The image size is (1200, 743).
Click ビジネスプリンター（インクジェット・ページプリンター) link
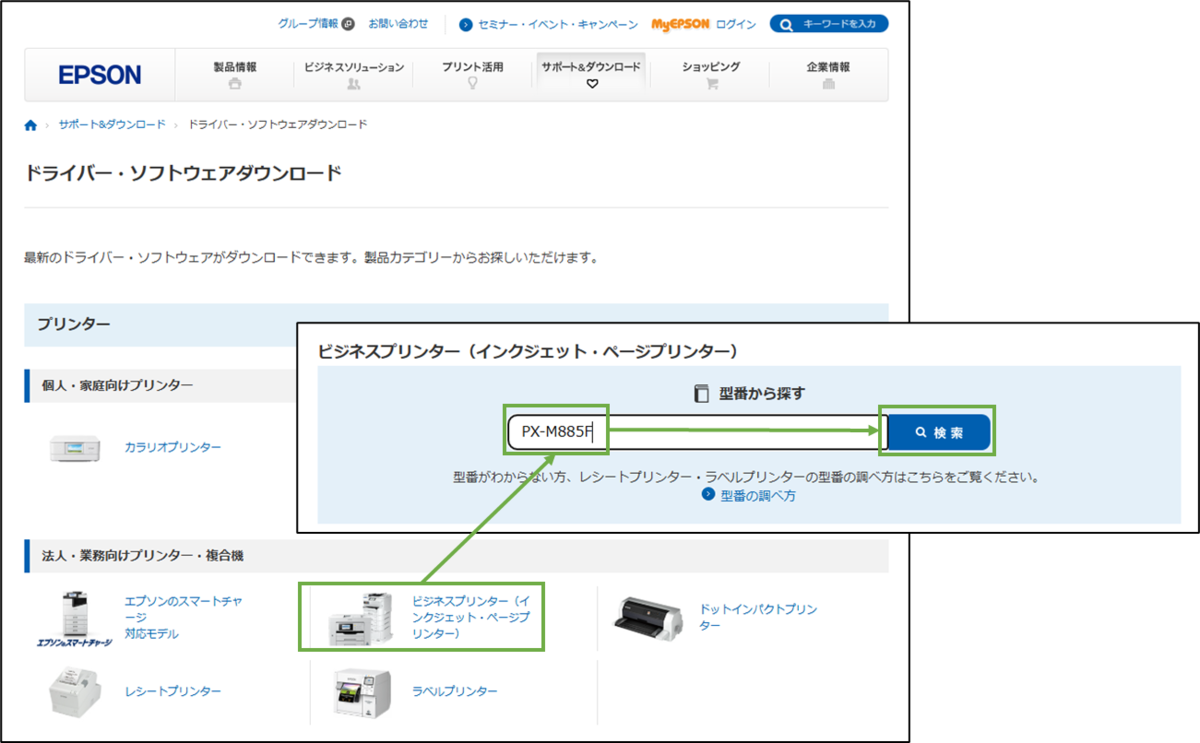point(470,617)
